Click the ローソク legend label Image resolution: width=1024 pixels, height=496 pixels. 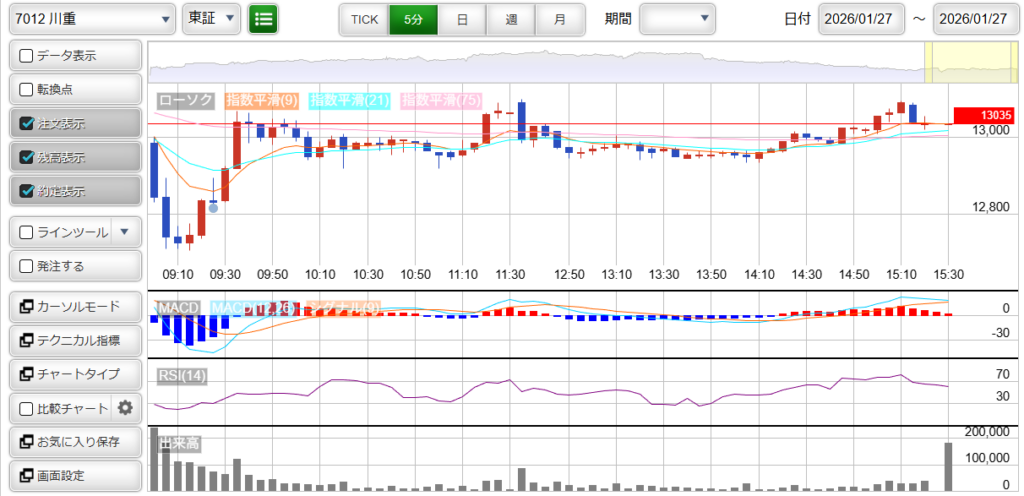[x=186, y=100]
